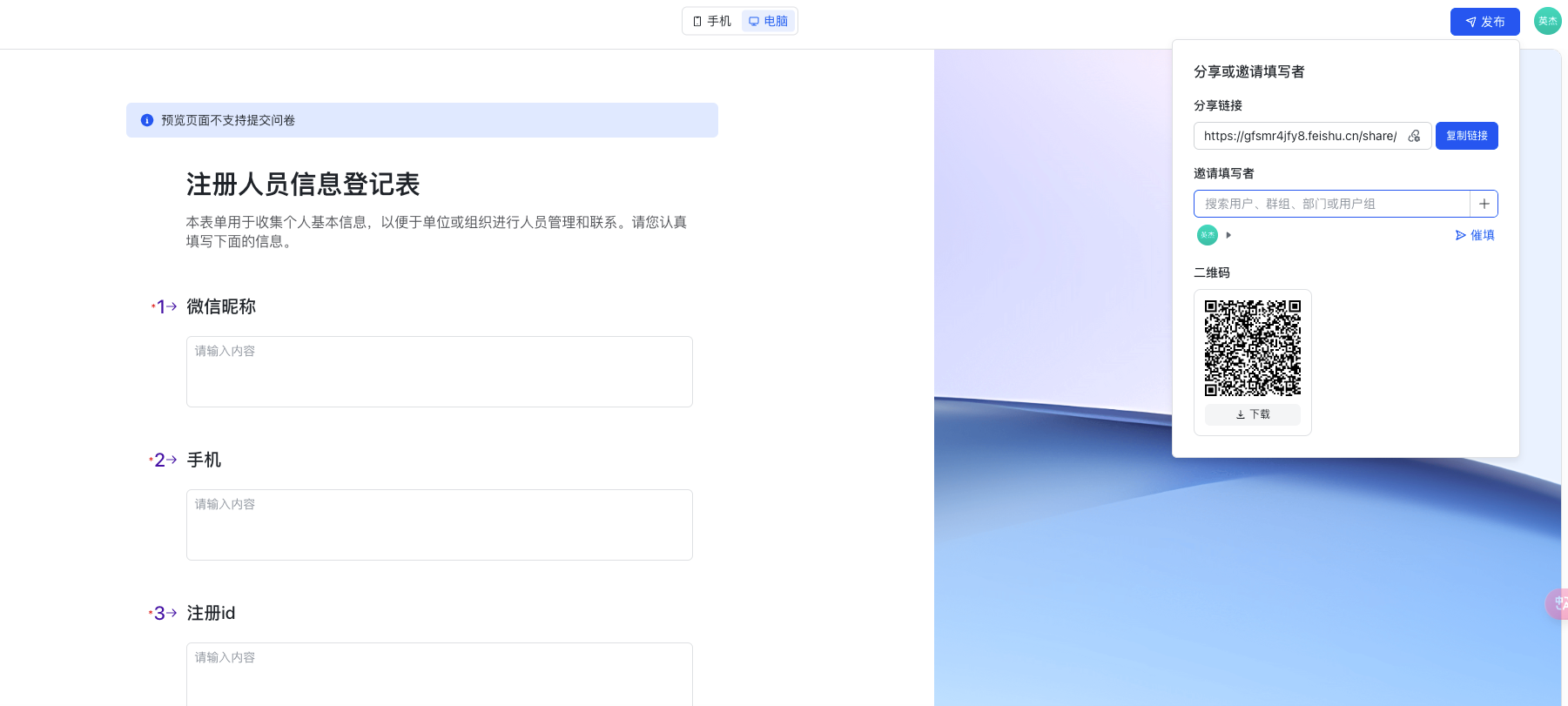Click the QR code image
The image size is (1568, 706).
pyautogui.click(x=1252, y=348)
